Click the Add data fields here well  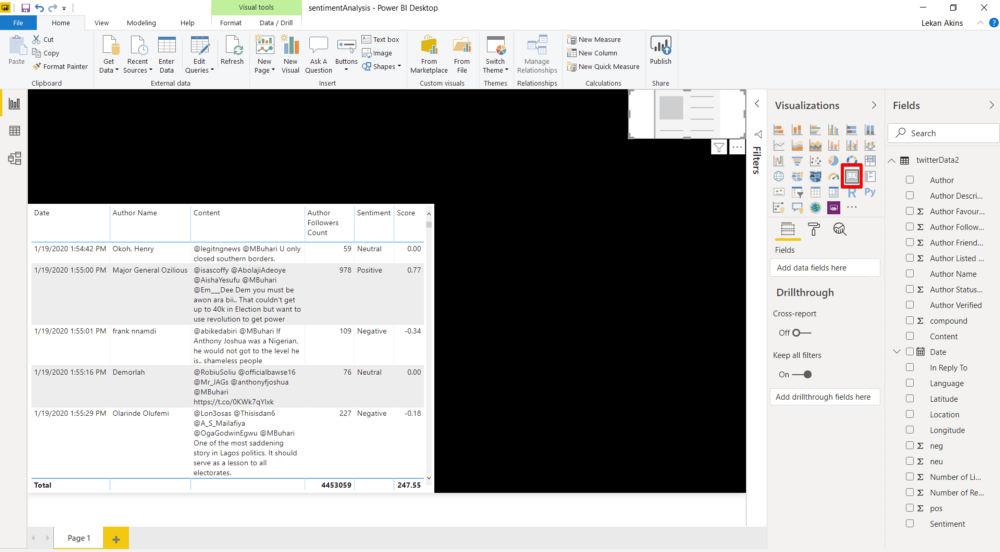(825, 268)
